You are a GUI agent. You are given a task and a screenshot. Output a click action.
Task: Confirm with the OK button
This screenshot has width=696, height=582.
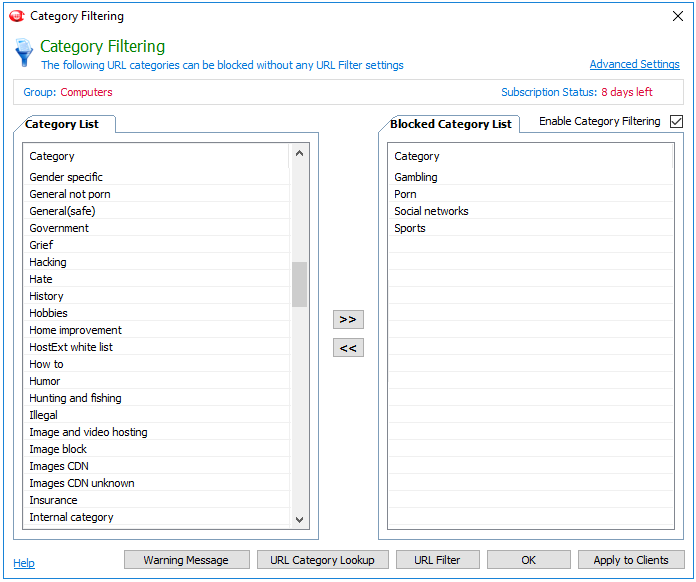pos(529,560)
